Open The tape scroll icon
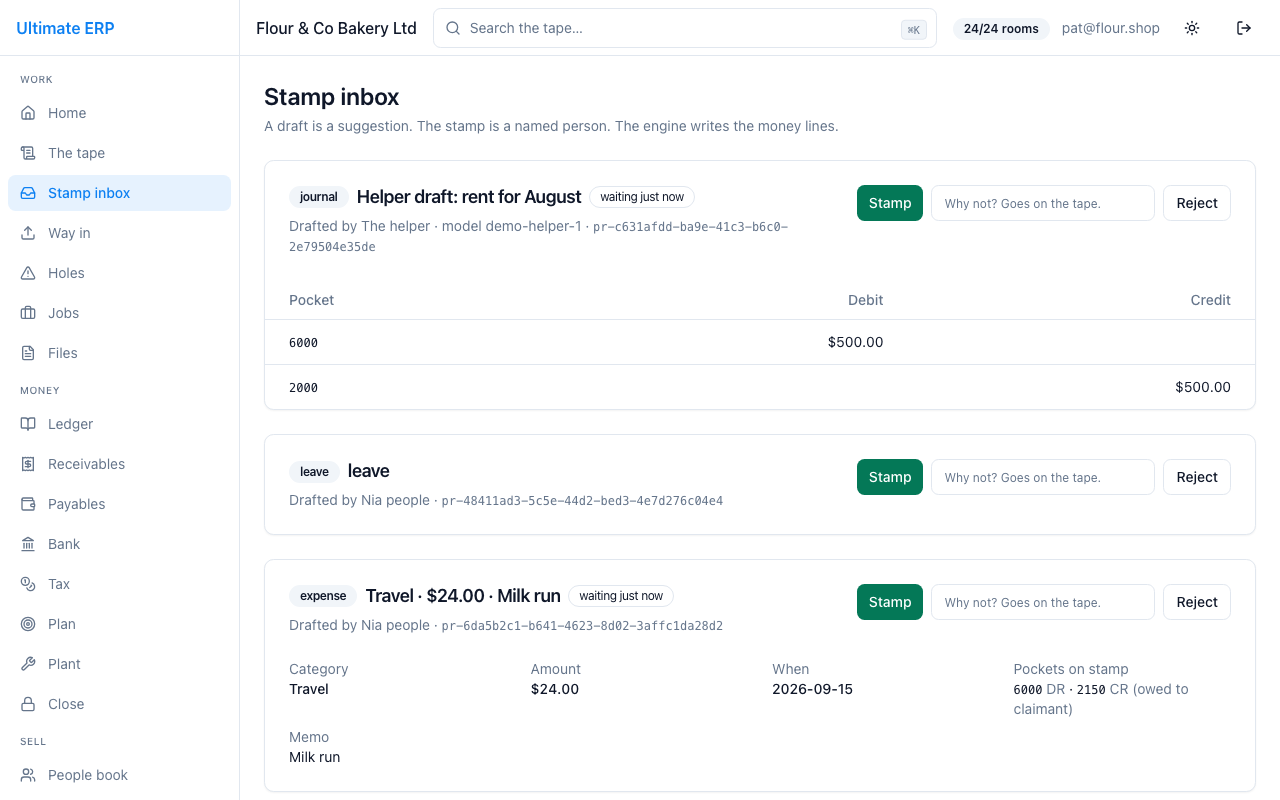1280x800 pixels. click(x=28, y=153)
